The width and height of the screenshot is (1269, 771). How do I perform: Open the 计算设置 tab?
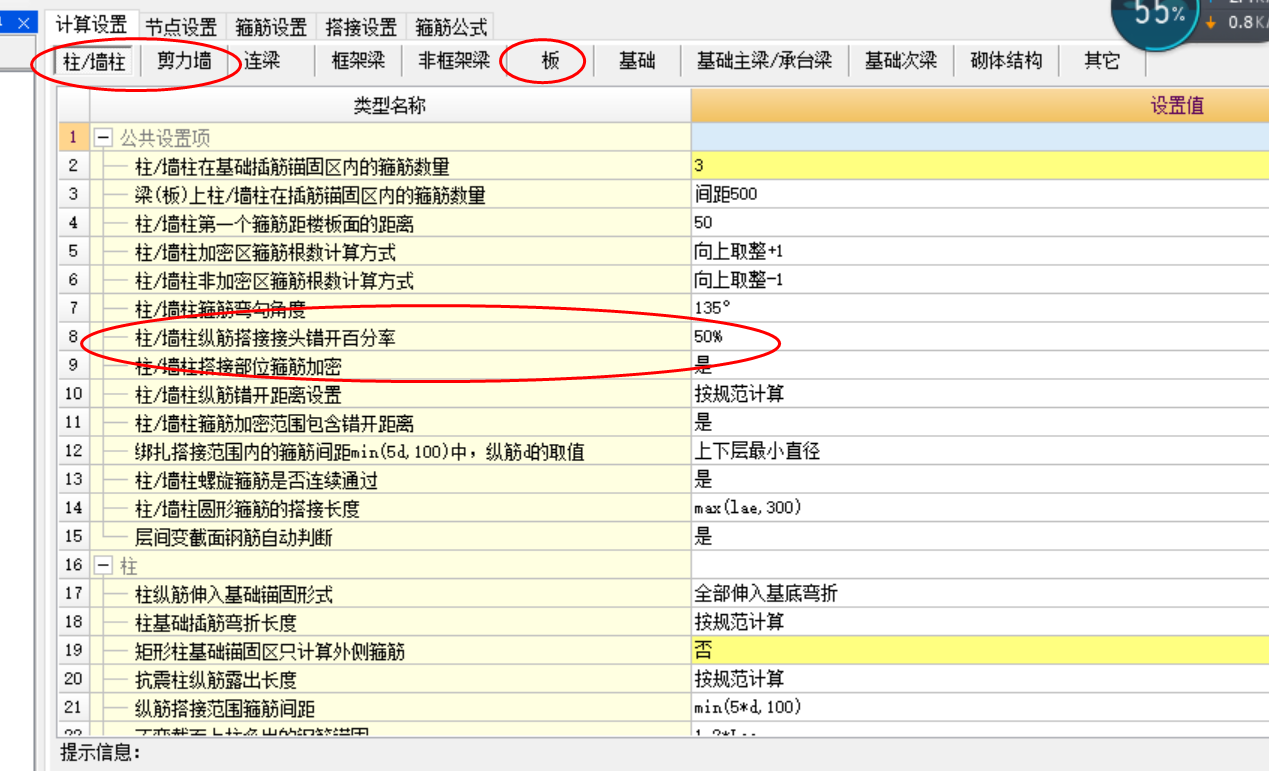(92, 26)
